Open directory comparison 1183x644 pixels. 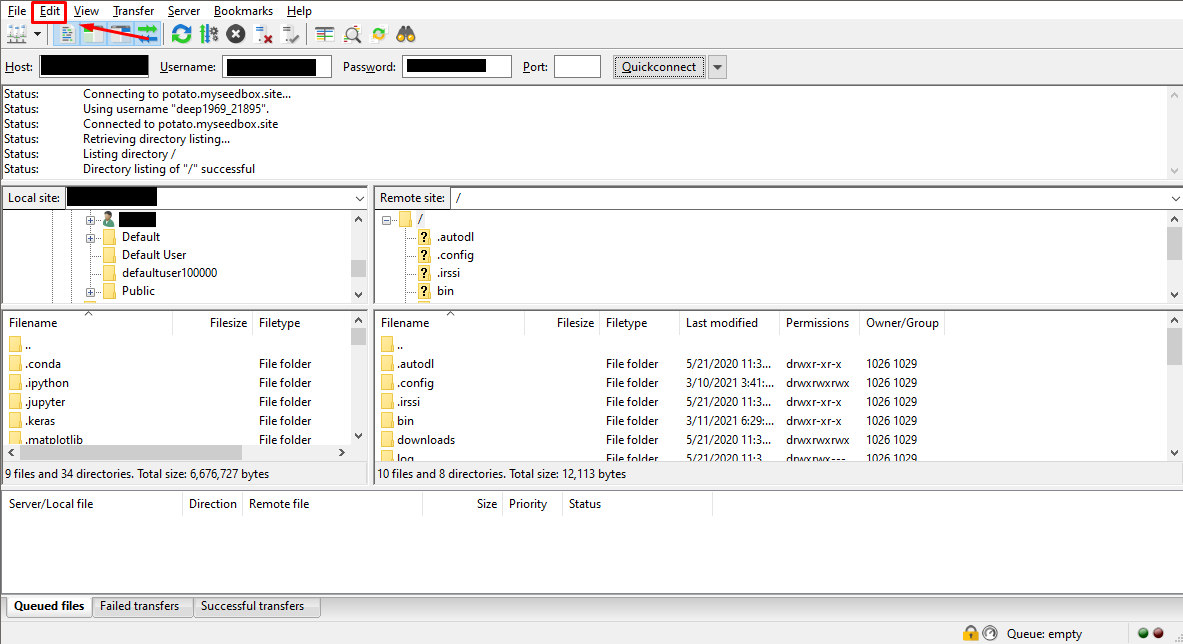tap(351, 33)
